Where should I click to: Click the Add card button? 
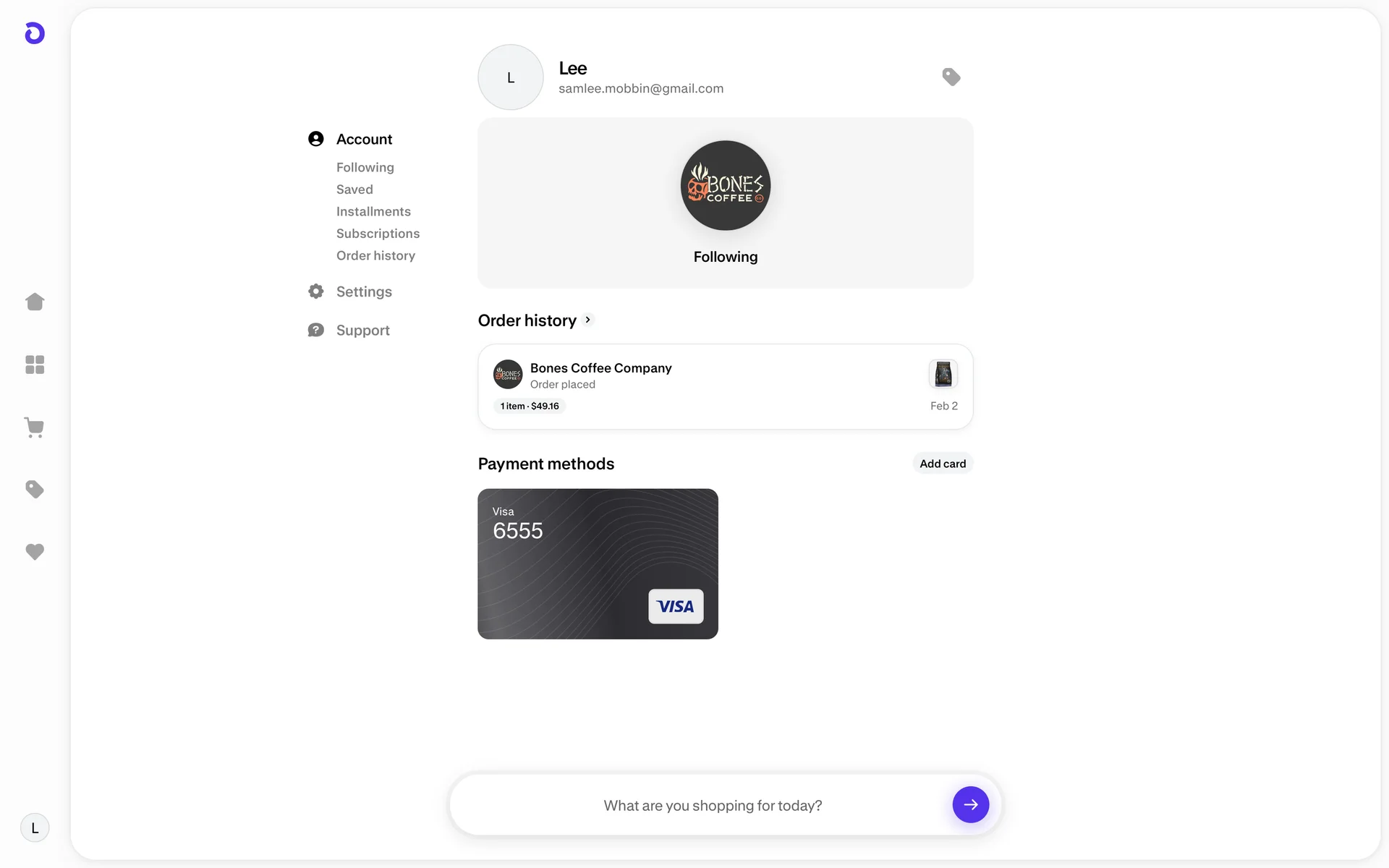(943, 464)
